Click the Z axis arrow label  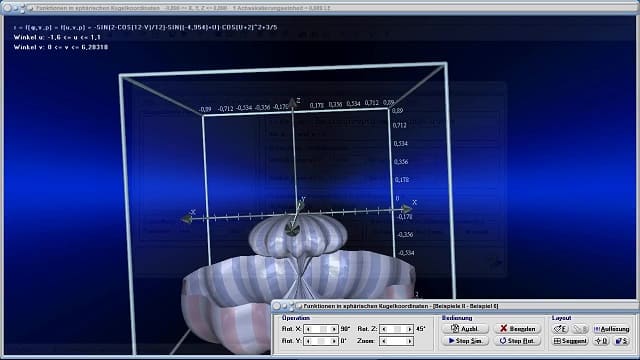coord(298,100)
